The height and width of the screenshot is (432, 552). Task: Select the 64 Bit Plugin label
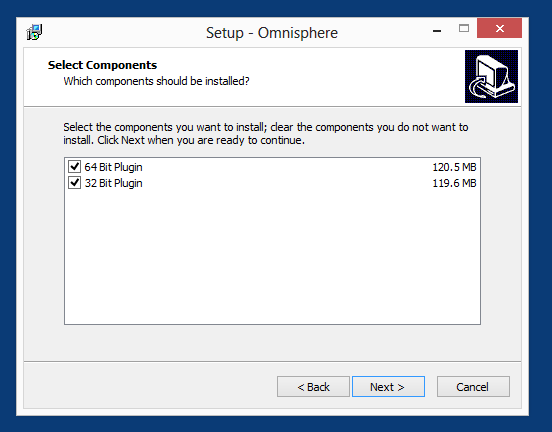[x=113, y=167]
